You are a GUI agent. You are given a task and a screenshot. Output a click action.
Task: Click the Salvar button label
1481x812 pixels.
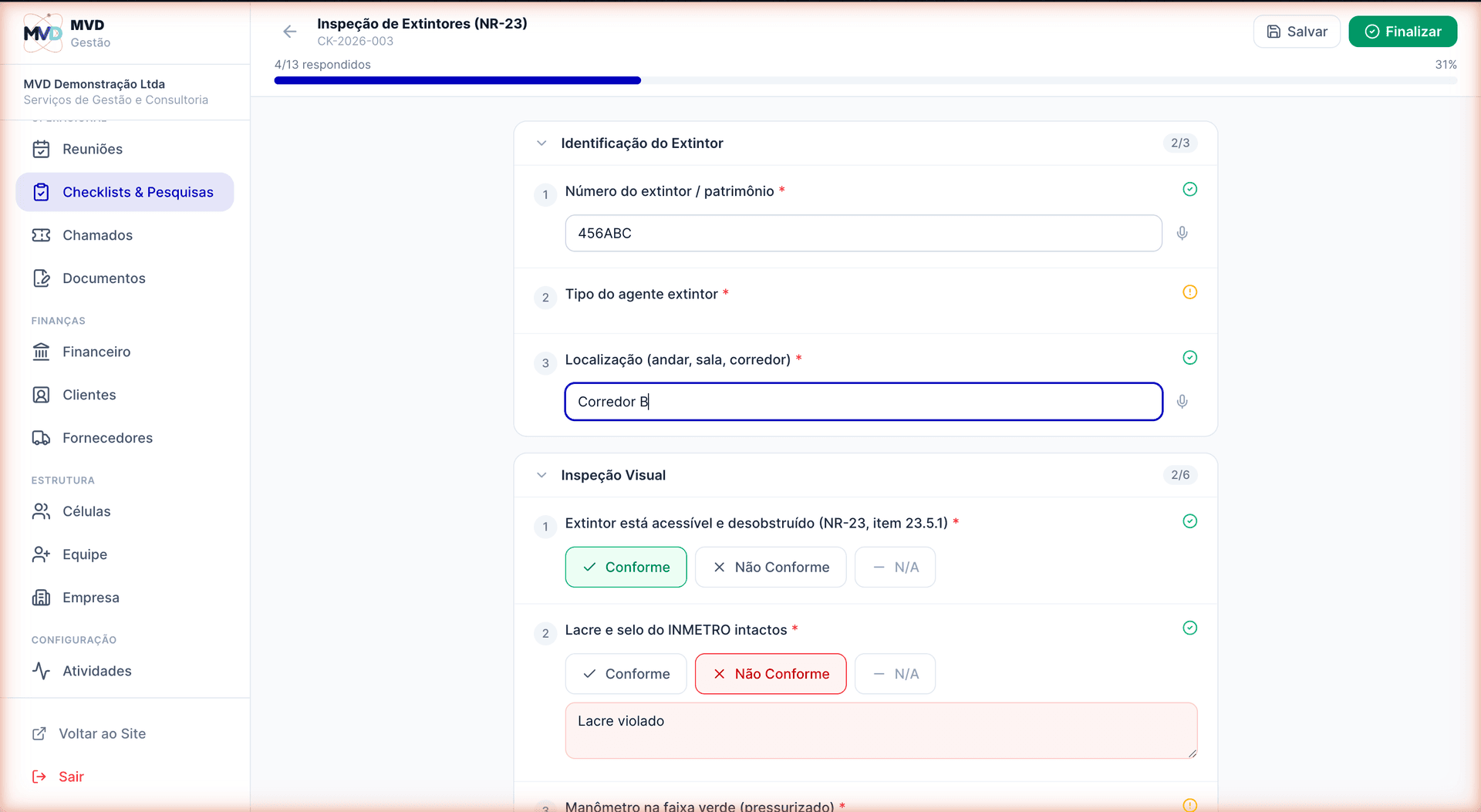coord(1307,32)
